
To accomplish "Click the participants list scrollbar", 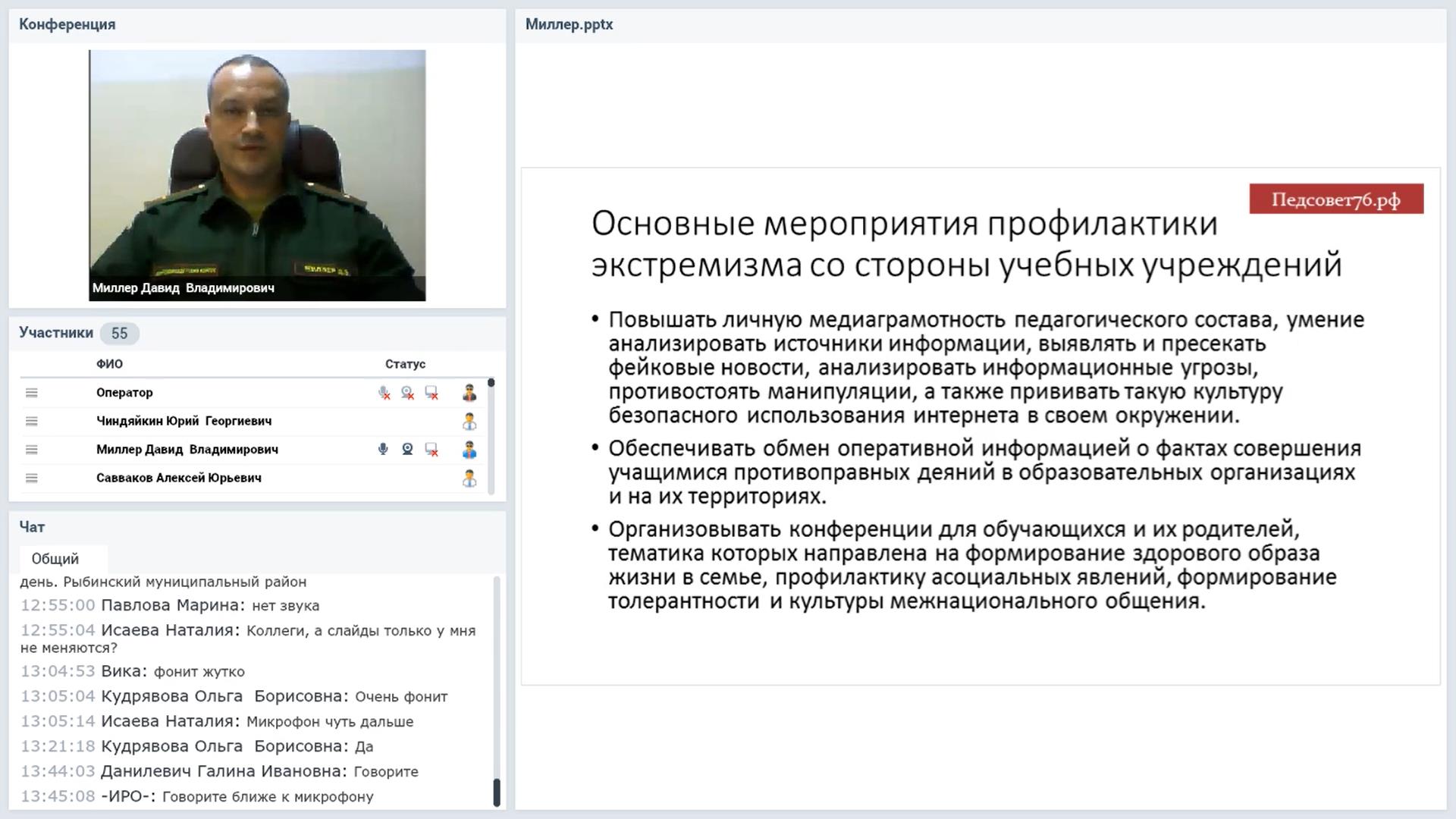I will click(491, 436).
